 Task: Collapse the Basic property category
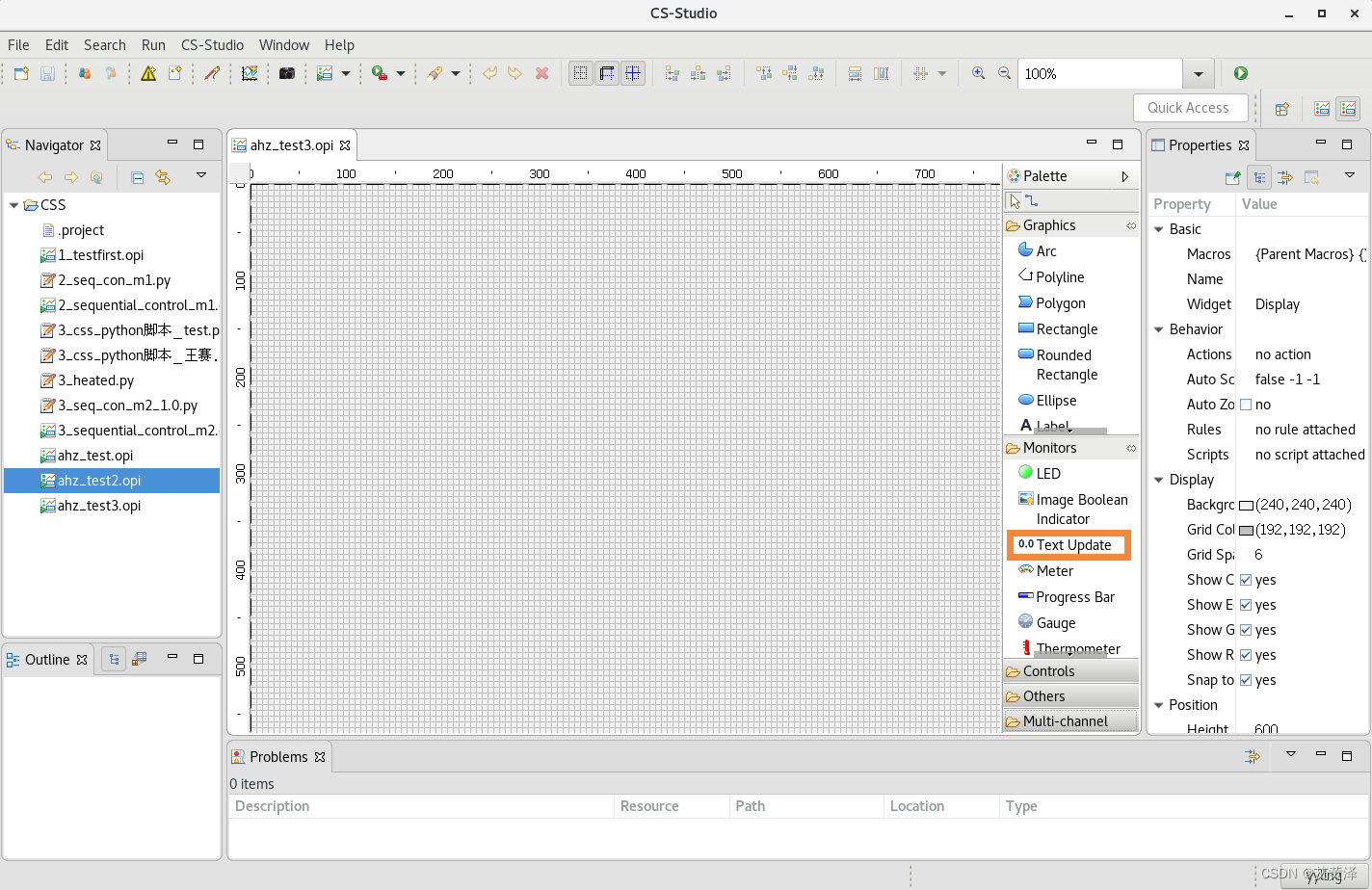pyautogui.click(x=1159, y=229)
